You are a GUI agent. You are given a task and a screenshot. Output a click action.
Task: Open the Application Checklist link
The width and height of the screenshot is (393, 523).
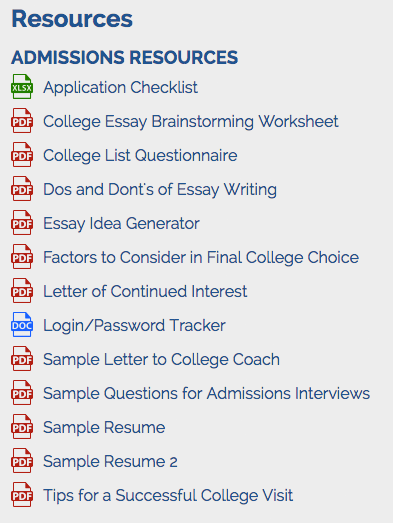pos(120,88)
